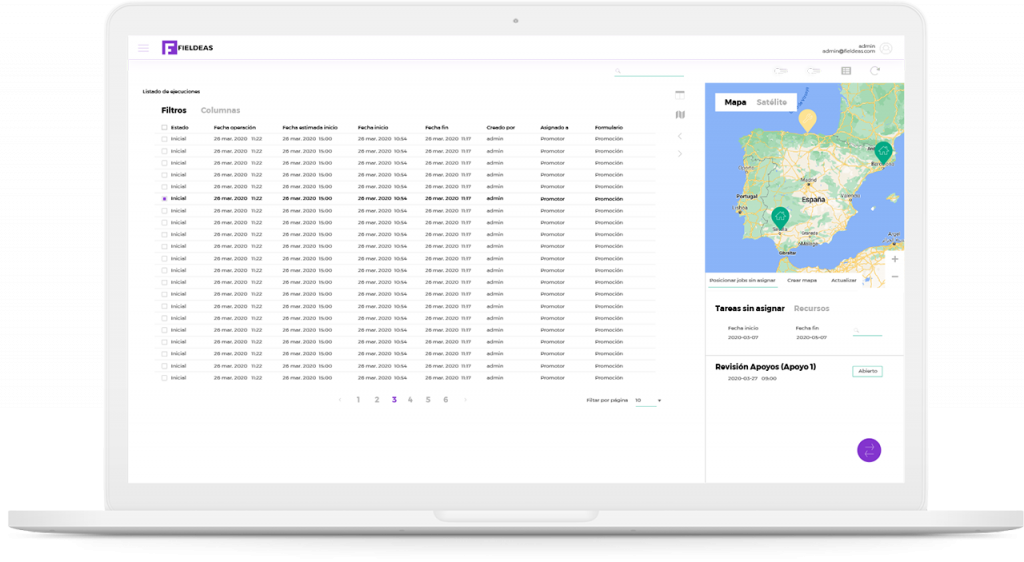Image resolution: width=1024 pixels, height=562 pixels.
Task: Open the hamburger menu beside the Fieldeas logo
Action: click(x=143, y=48)
